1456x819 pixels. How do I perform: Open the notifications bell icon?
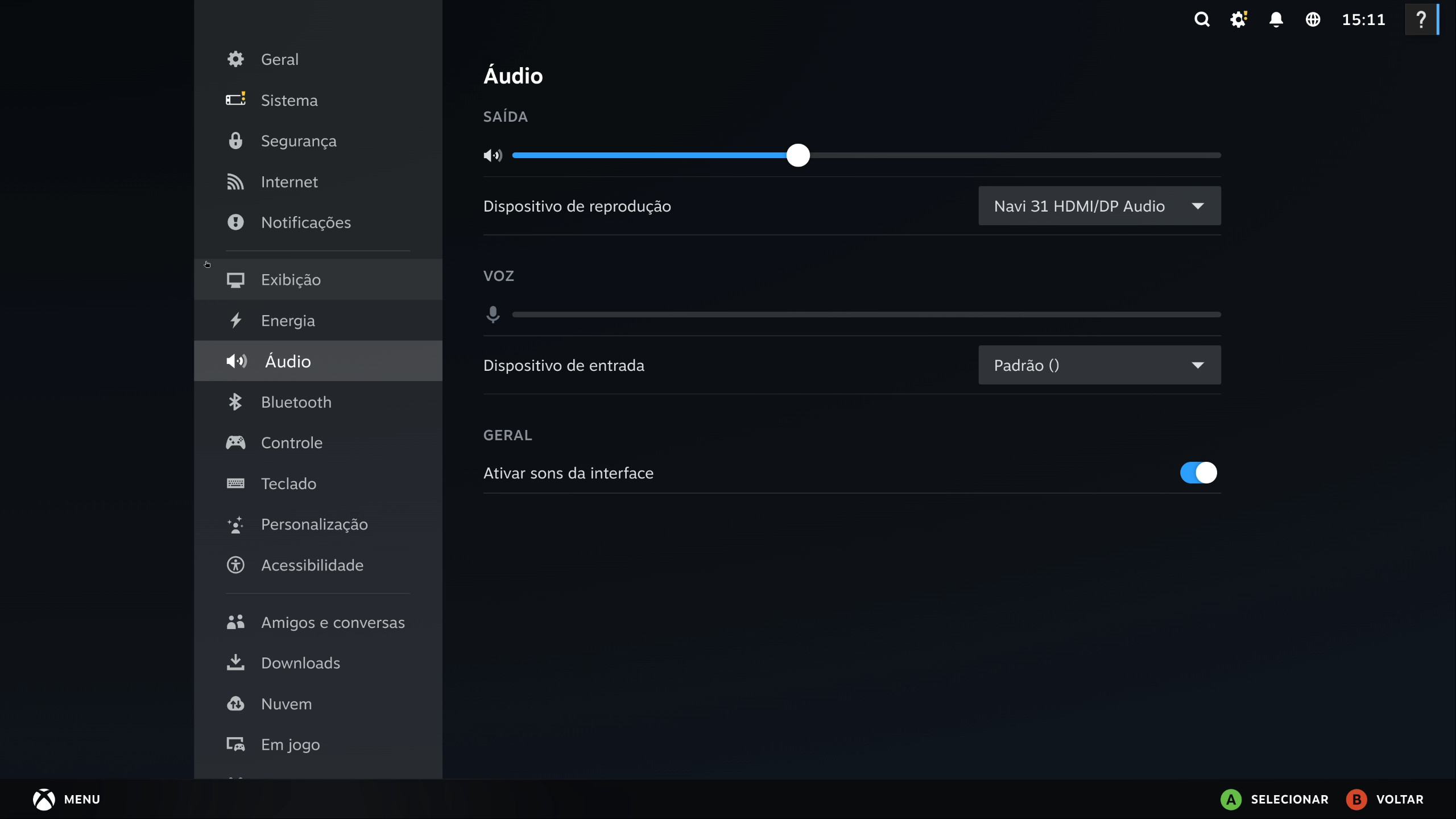tap(1276, 19)
